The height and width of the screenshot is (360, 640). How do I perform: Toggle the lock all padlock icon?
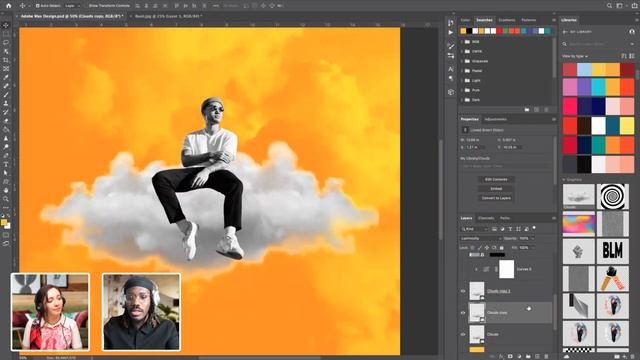[502, 247]
